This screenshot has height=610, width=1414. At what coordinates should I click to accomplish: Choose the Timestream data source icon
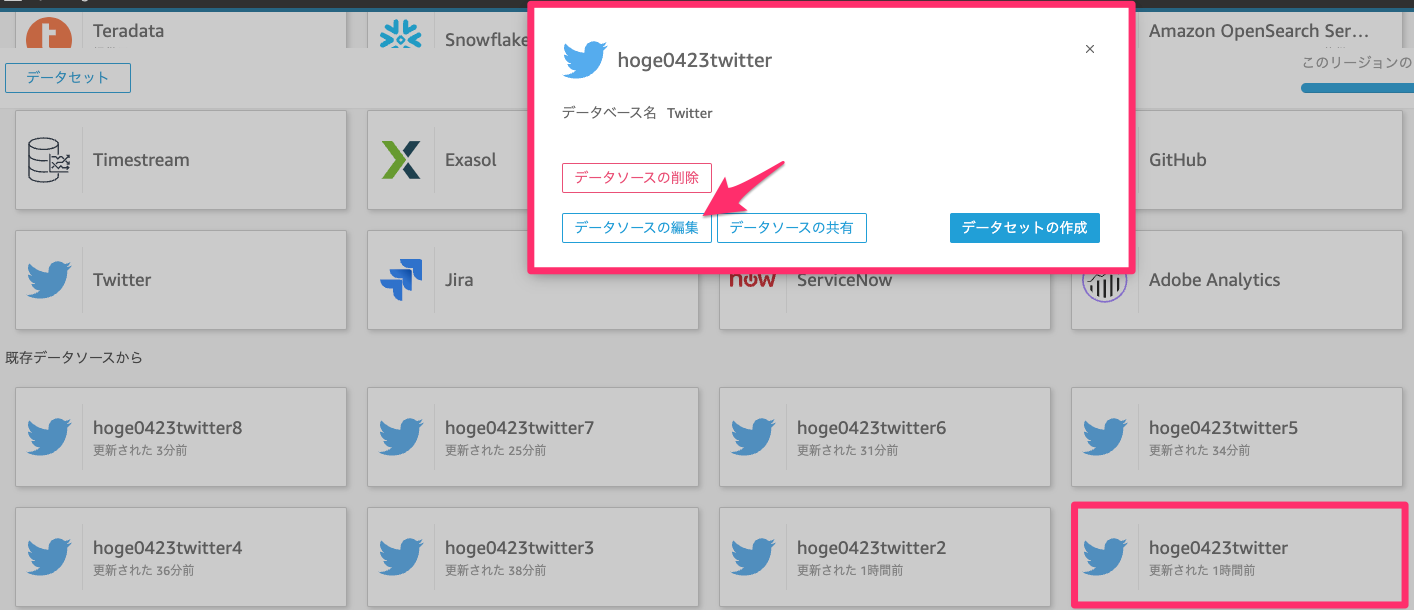[49, 160]
